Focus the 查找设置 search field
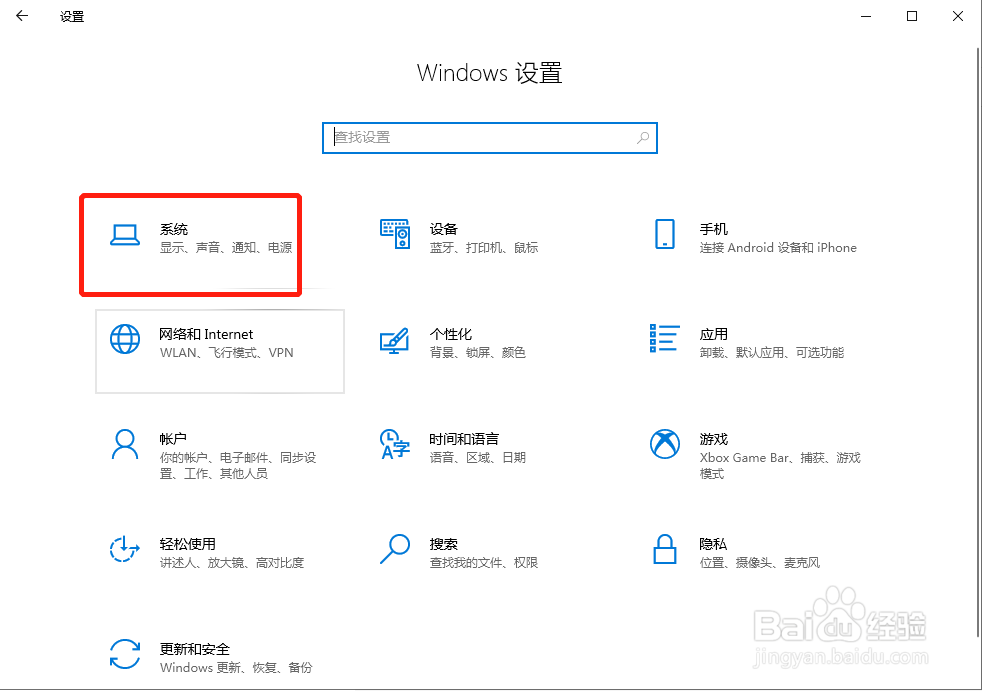 (x=490, y=138)
